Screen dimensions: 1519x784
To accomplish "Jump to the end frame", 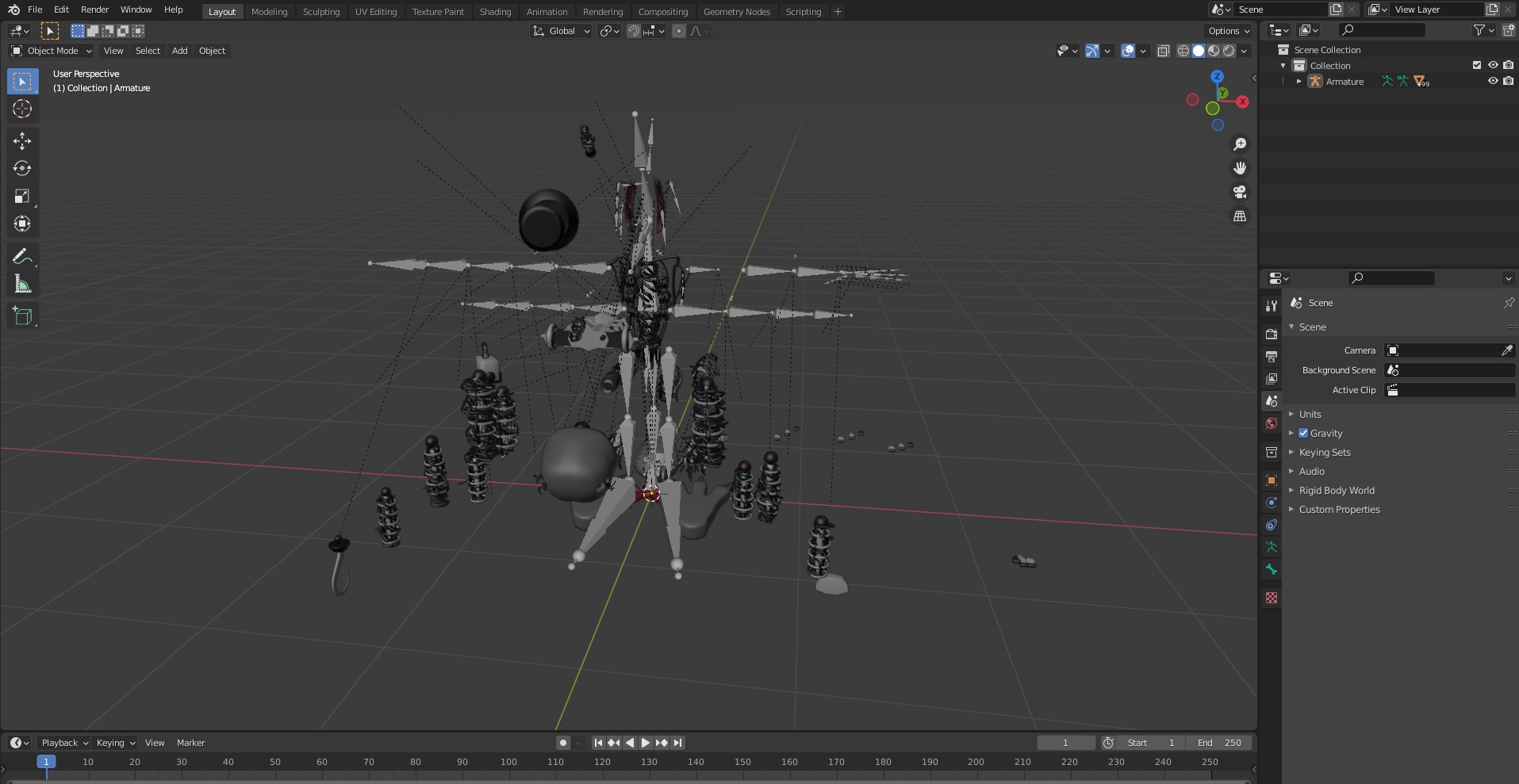I will point(677,743).
